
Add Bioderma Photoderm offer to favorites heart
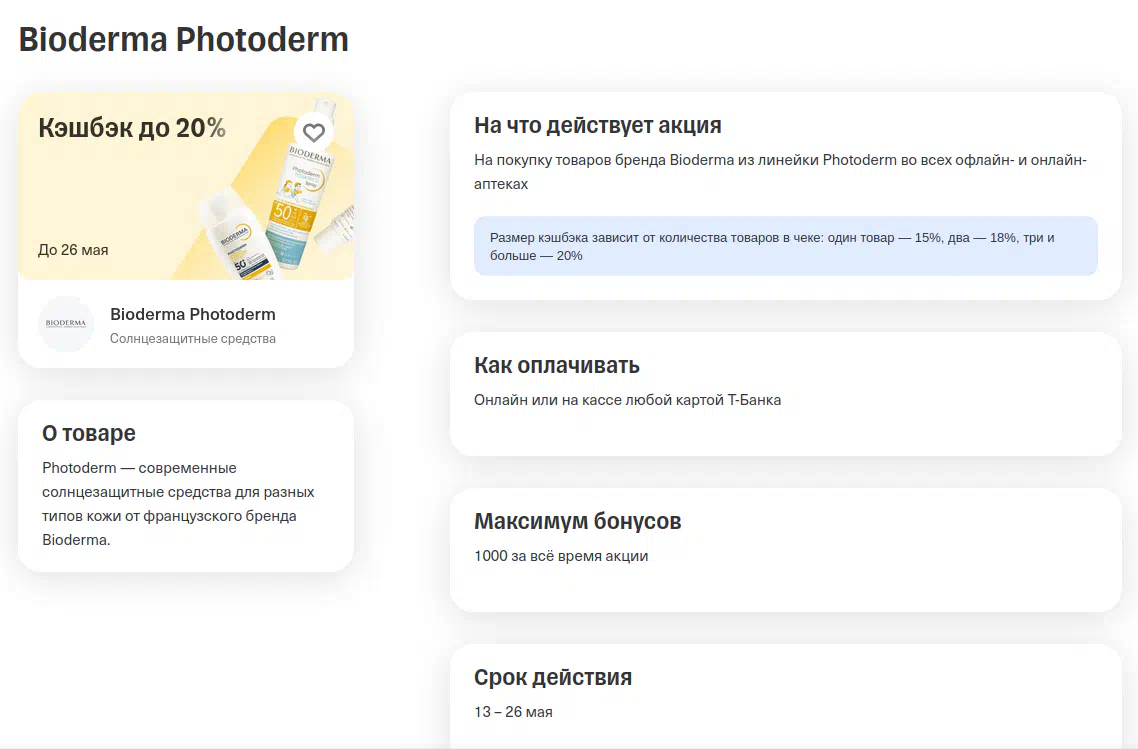point(314,133)
